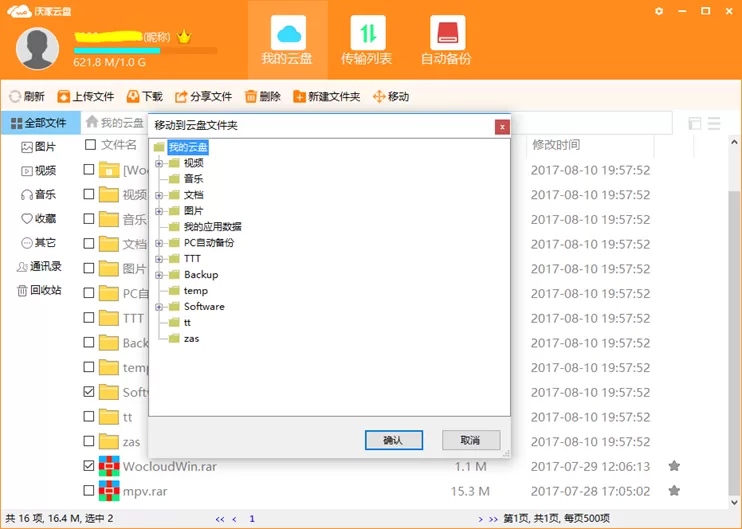This screenshot has width=742, height=529.
Task: Click 移动 move toolbar button
Action: click(391, 97)
